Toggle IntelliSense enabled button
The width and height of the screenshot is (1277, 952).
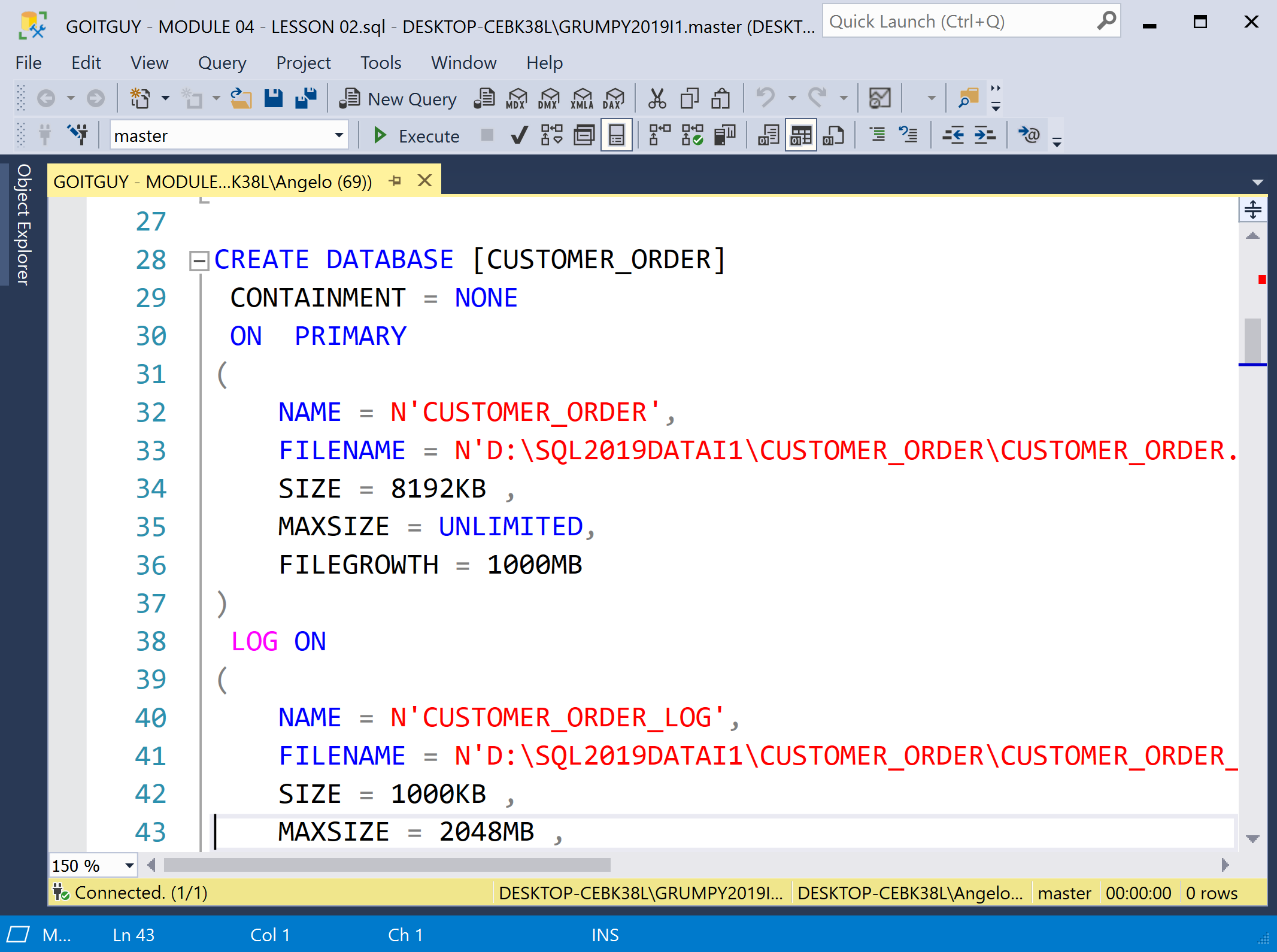[x=616, y=135]
